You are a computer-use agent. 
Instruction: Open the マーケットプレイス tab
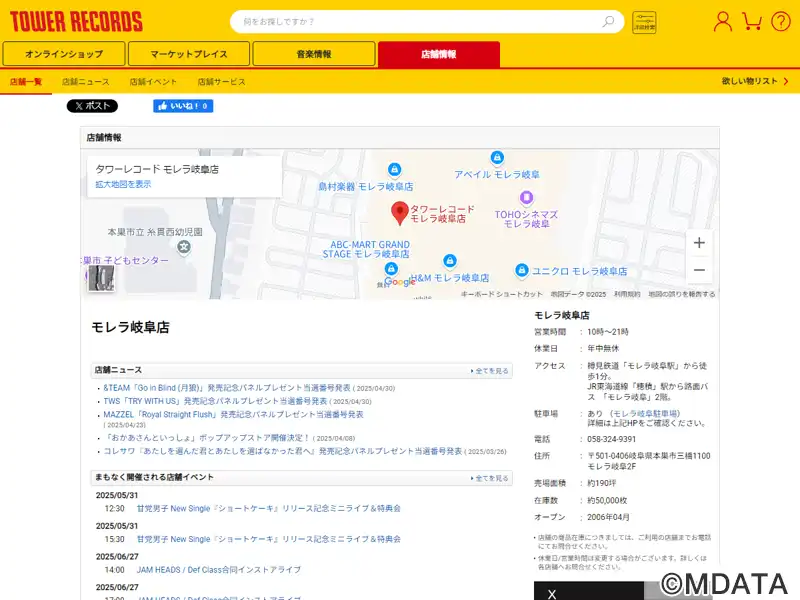(x=189, y=54)
